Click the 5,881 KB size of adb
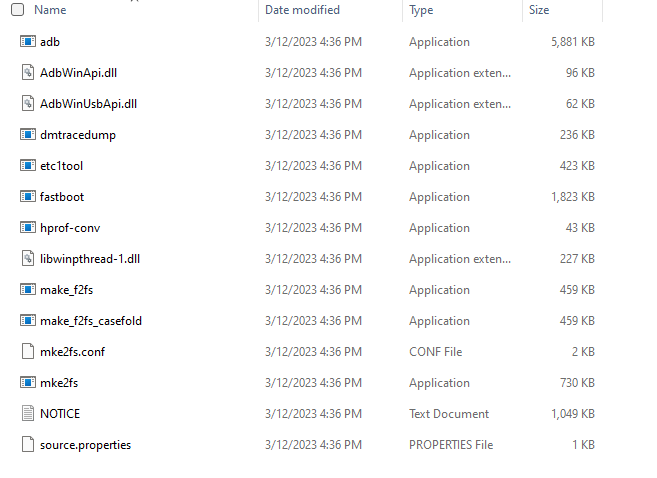Viewport: 657px width, 478px height. (572, 42)
